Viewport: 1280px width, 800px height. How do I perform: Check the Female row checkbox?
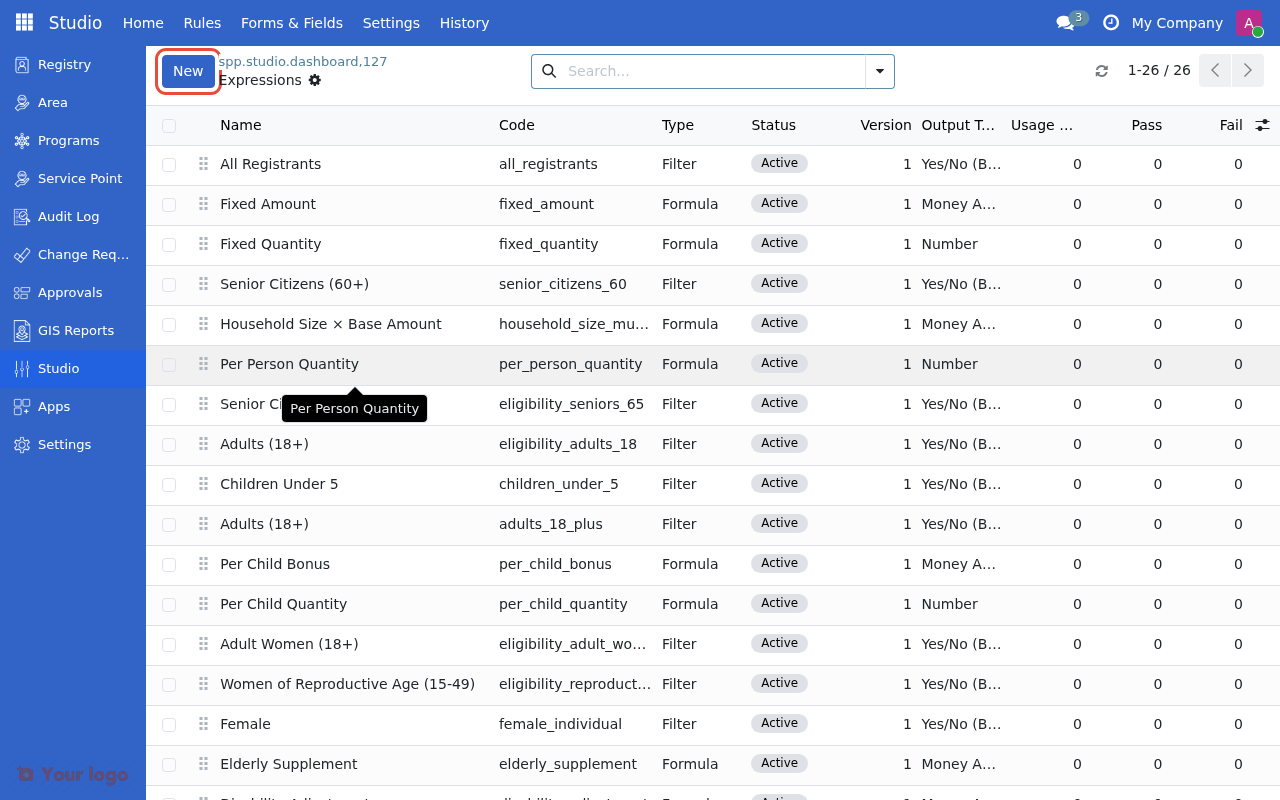(168, 724)
